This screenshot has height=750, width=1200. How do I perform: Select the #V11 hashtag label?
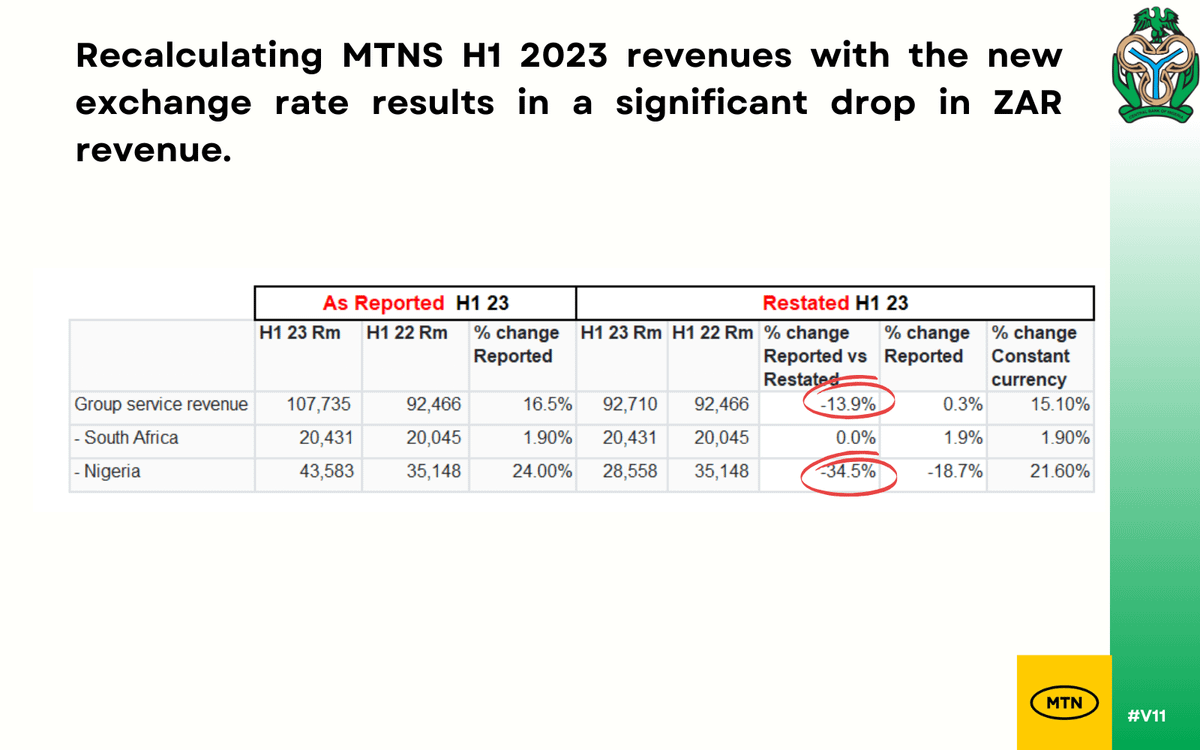click(x=1146, y=716)
